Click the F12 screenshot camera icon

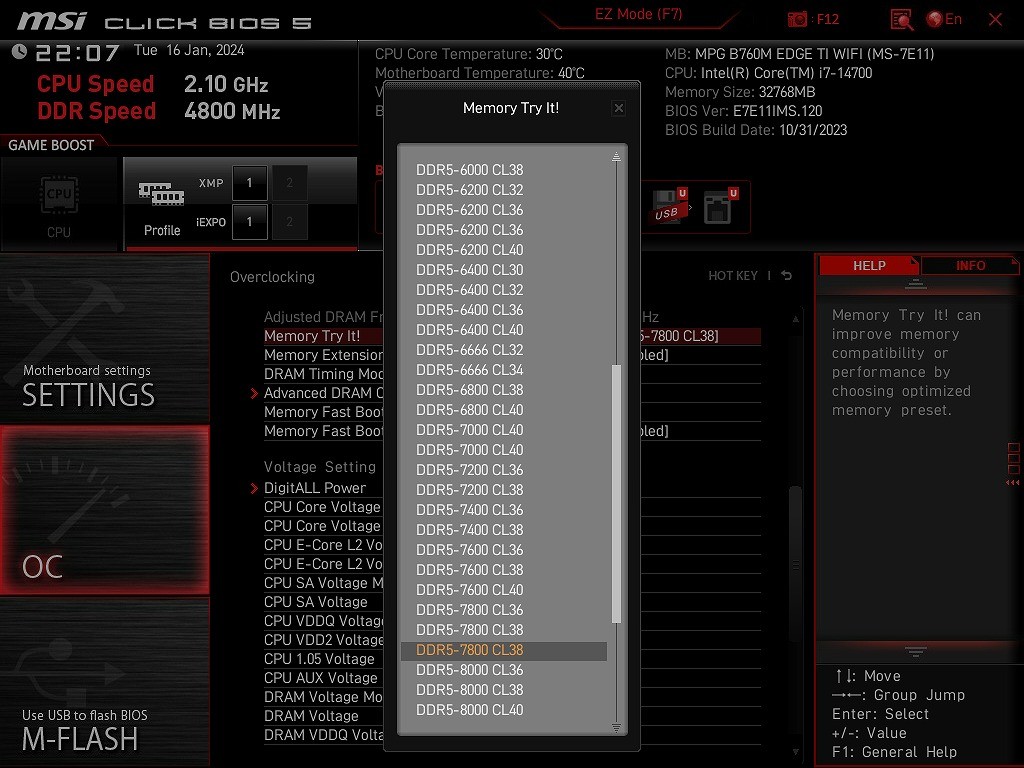[x=797, y=20]
